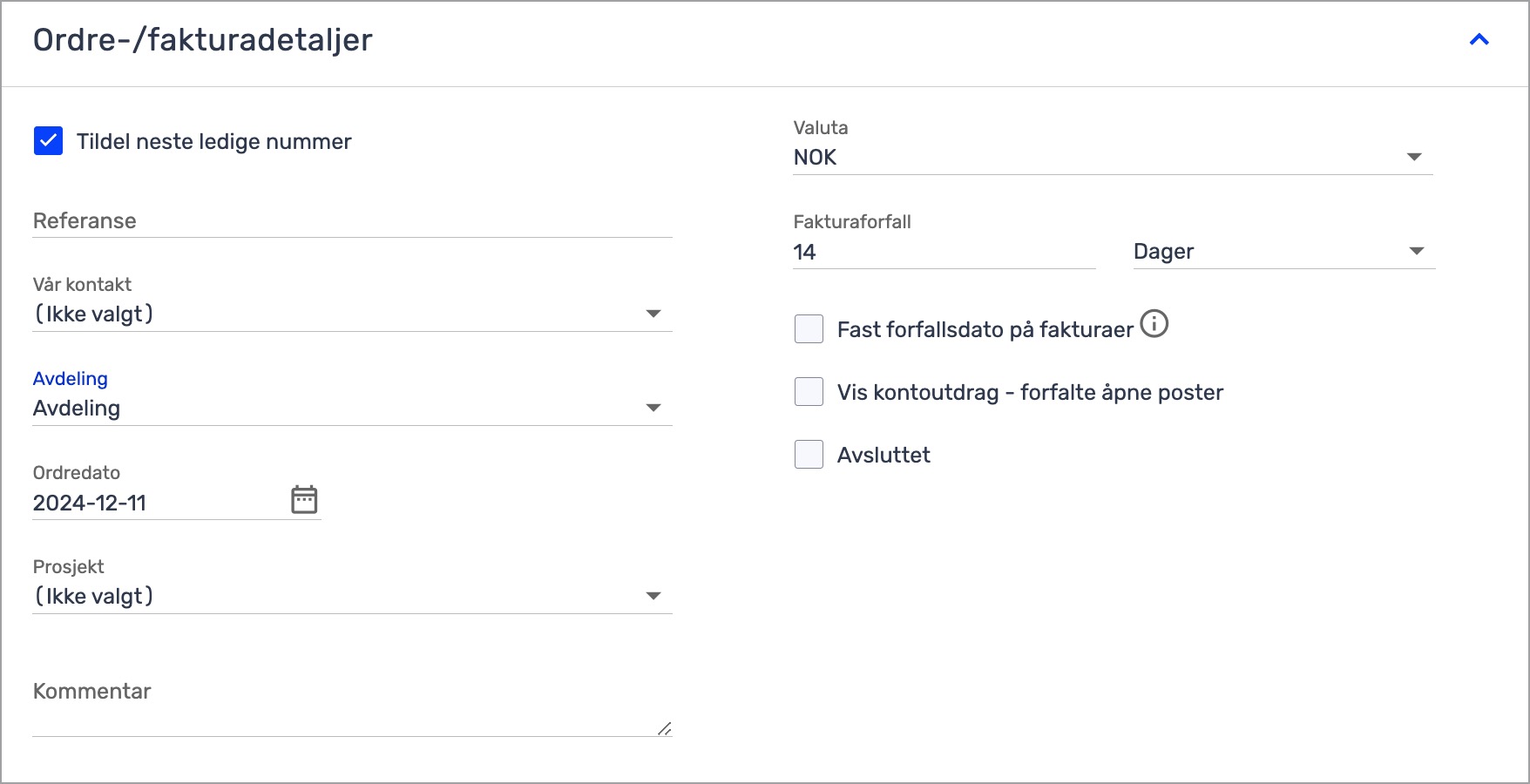
Task: Click the Kommentar text area
Action: pyautogui.click(x=352, y=706)
